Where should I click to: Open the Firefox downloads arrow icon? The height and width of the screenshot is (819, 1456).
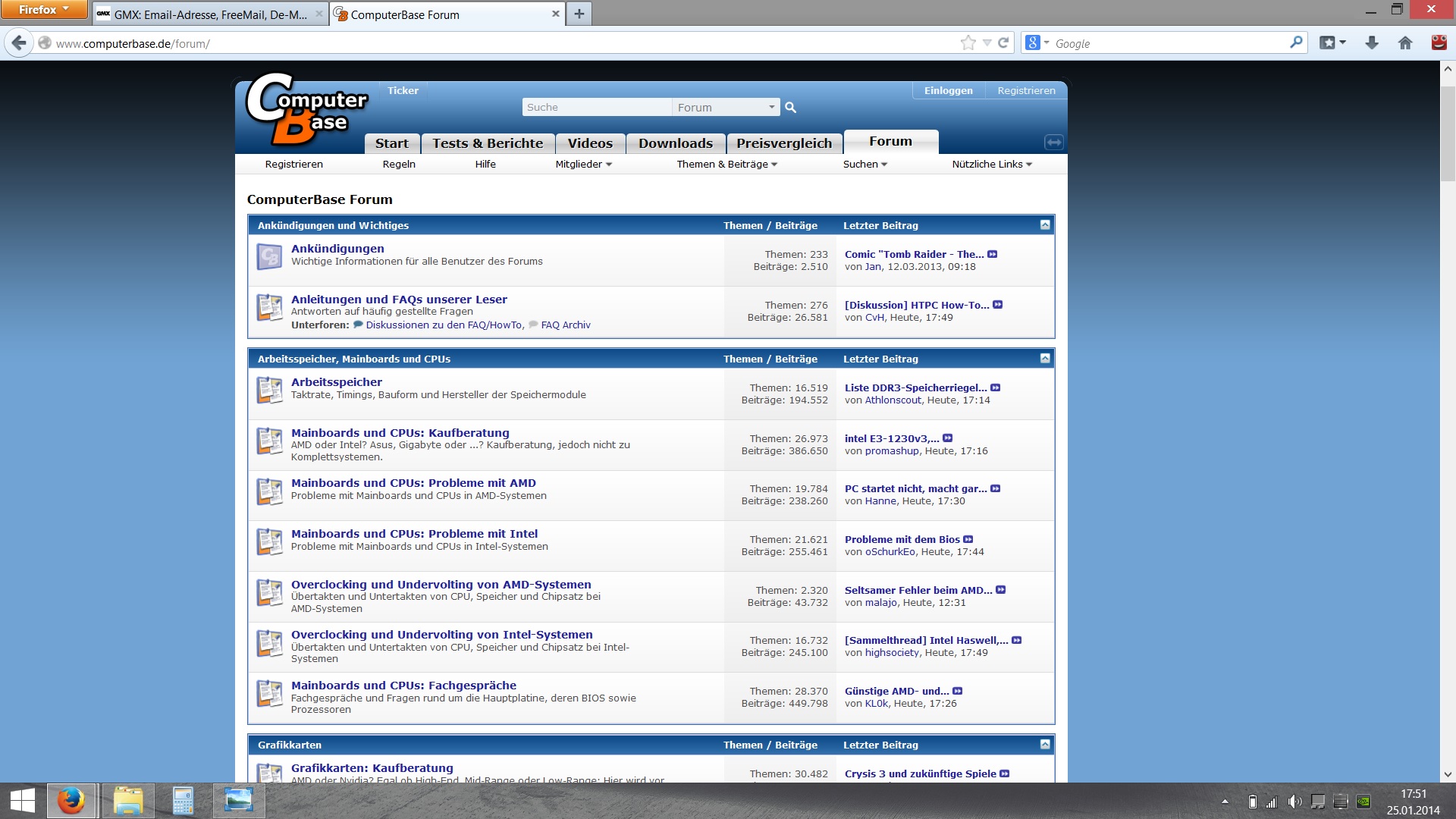(1371, 43)
